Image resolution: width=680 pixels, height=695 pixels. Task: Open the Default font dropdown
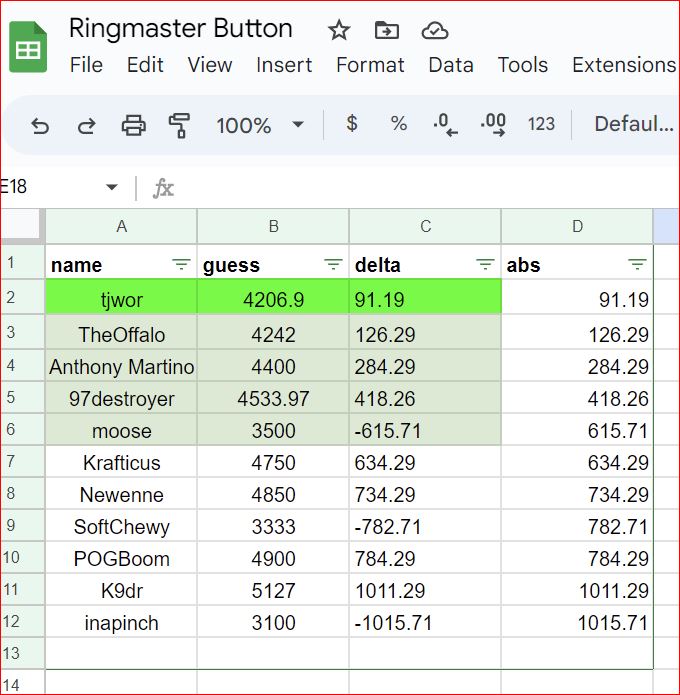pos(634,124)
